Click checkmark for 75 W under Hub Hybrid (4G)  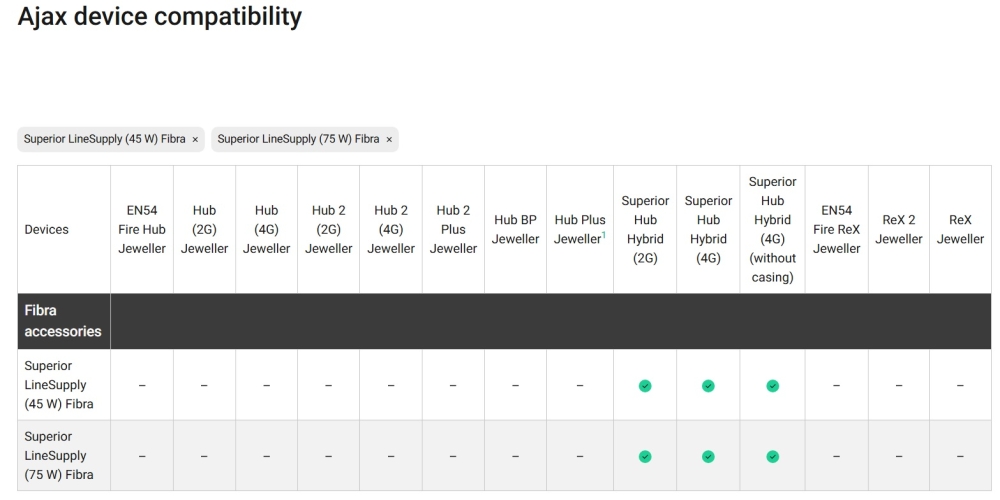pyautogui.click(x=708, y=456)
